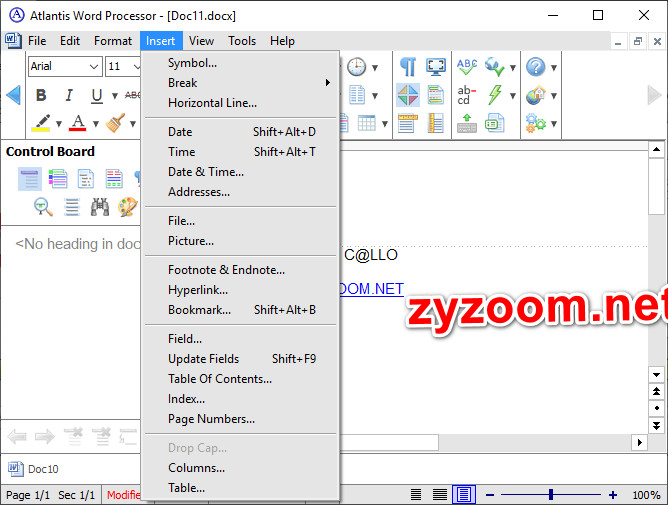This screenshot has height=505, width=668.
Task: Open the Arial font name combo box
Action: (65, 66)
